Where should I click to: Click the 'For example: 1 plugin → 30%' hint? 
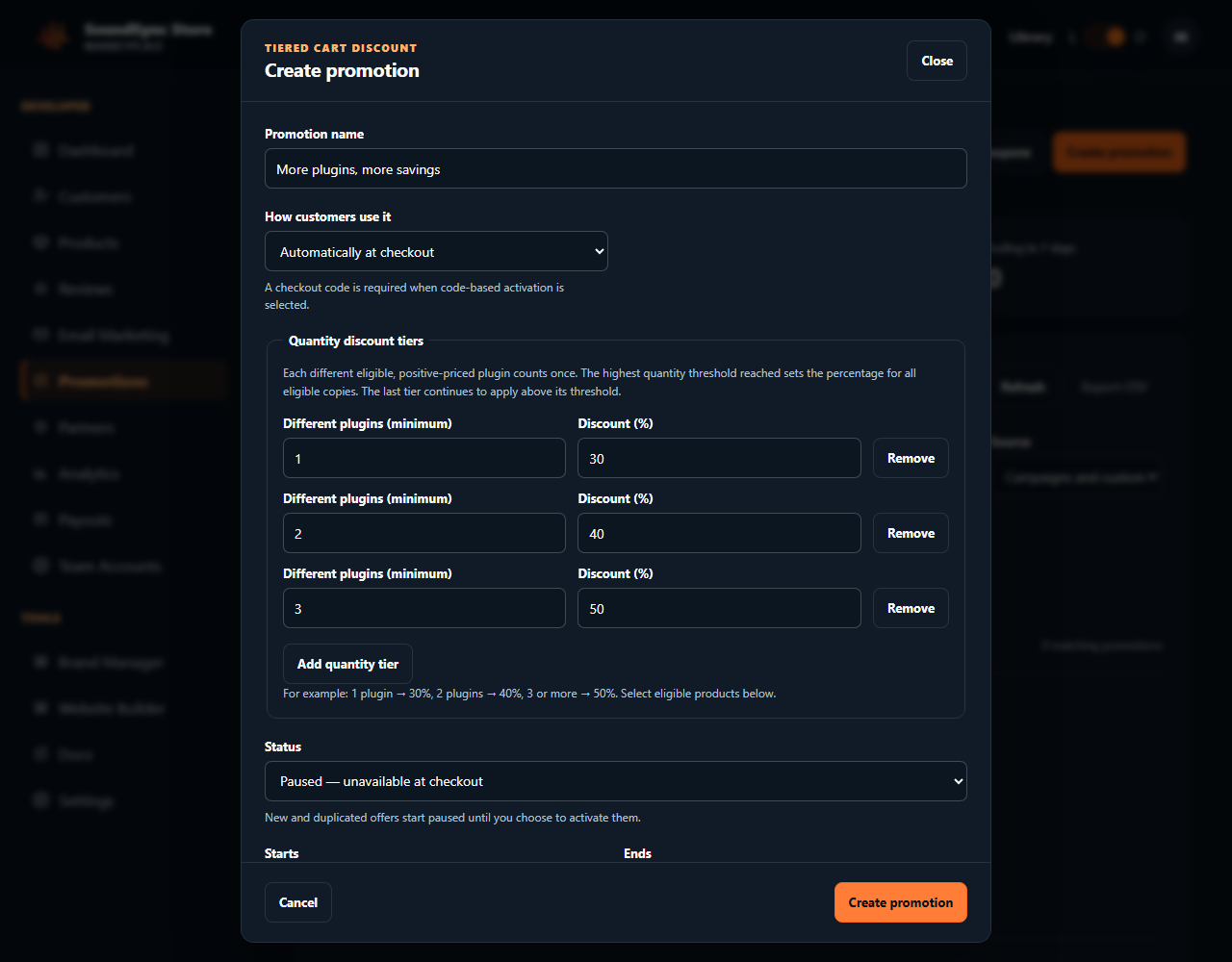529,693
